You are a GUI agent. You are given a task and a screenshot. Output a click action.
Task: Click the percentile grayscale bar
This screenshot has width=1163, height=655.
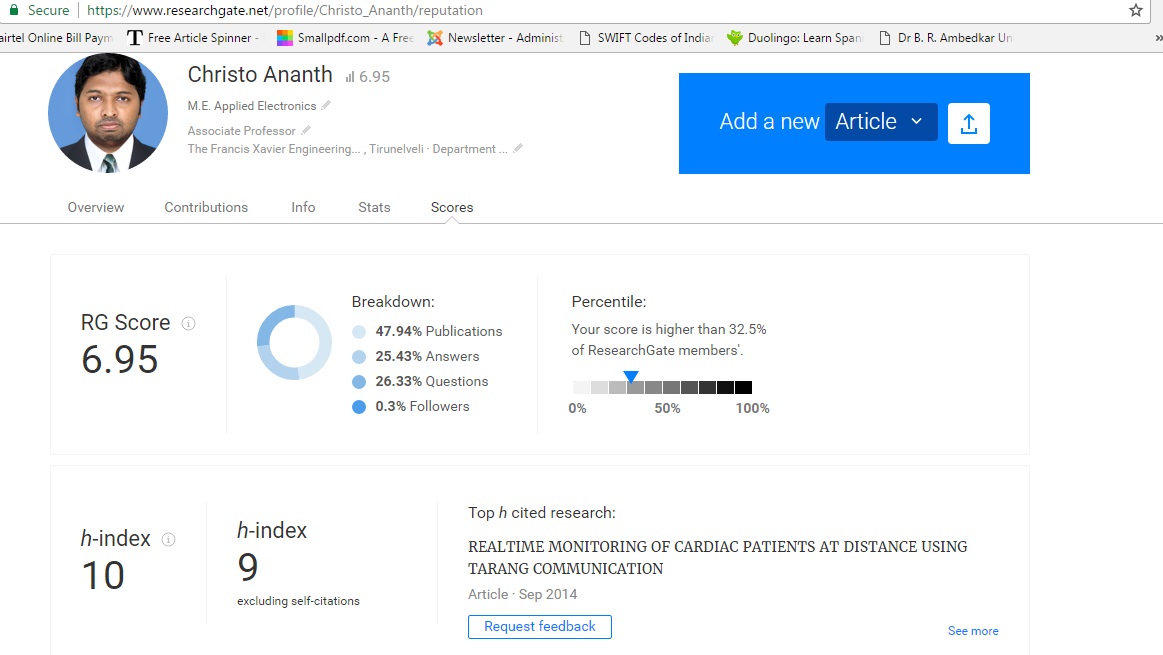[662, 387]
